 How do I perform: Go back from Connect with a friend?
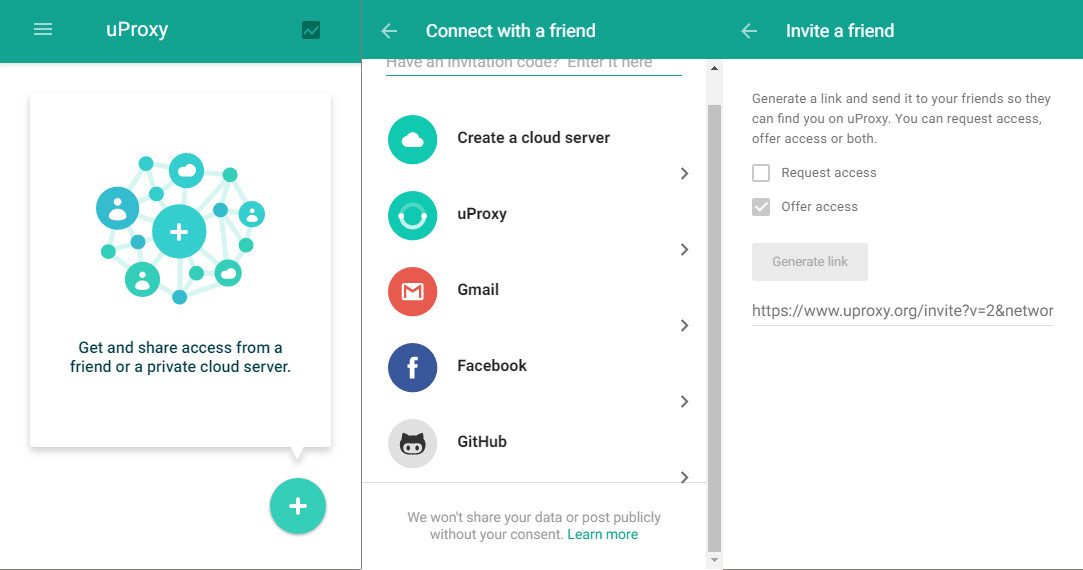390,31
